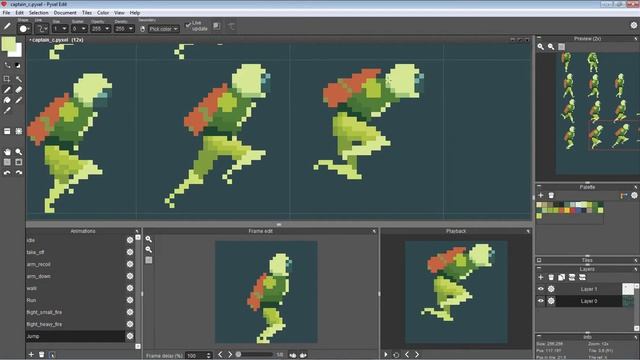
Task: Delete the selected animation
Action: [42, 355]
